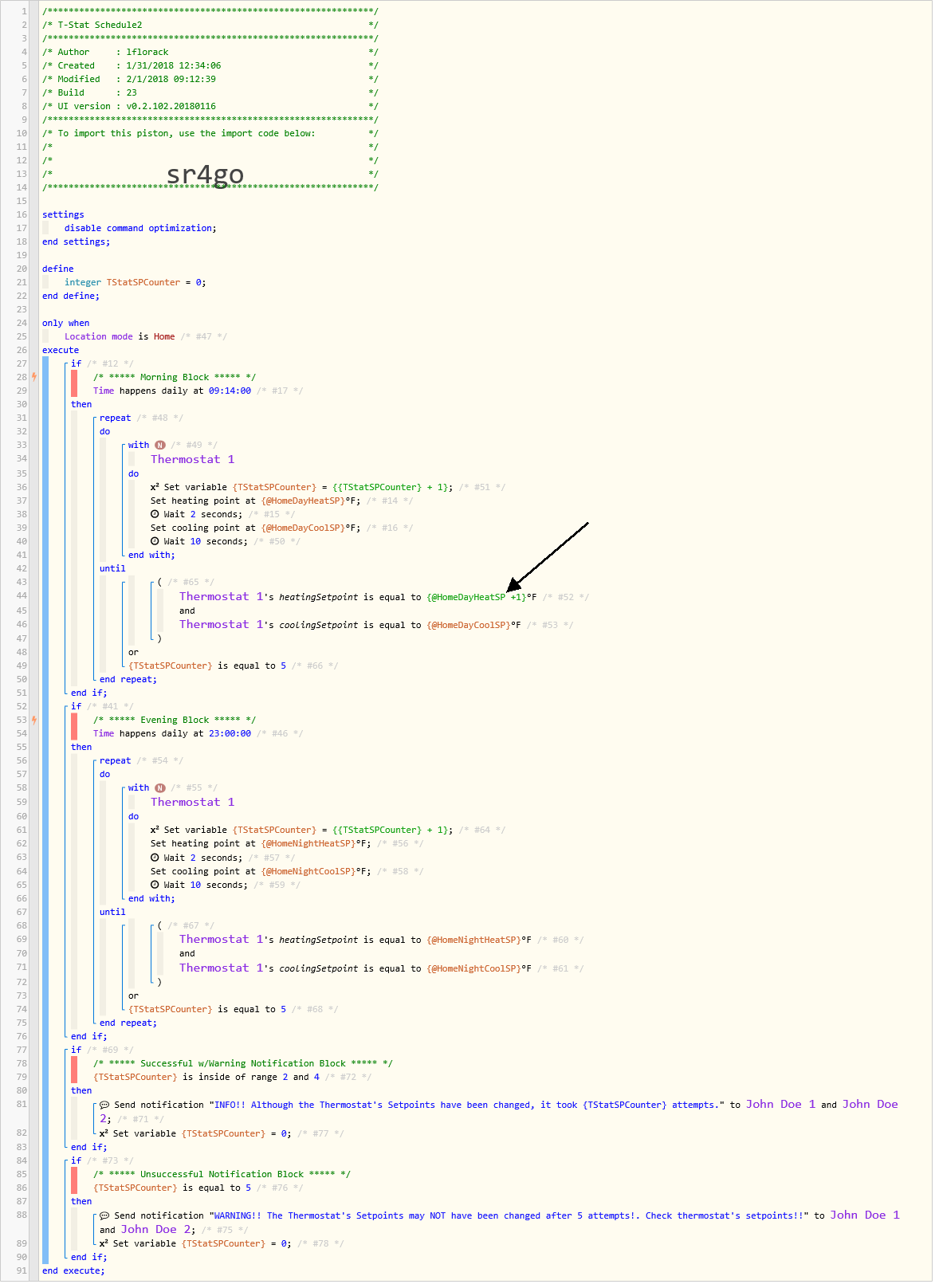Screen dimensions: 939x1288
Task: Click the x² icon on Set variable #51
Action: pyautogui.click(x=155, y=487)
